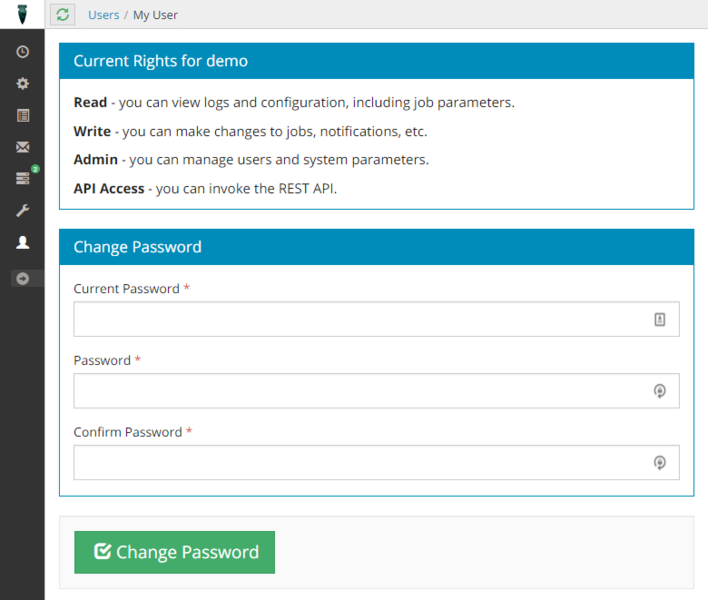Screen dimensions: 708x600
Task: Open the user profile sidebar icon
Action: tap(23, 242)
